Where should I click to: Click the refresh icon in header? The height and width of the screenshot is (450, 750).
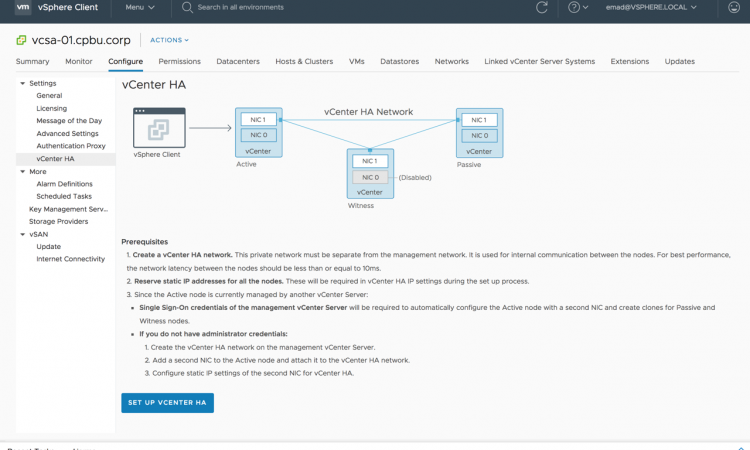click(x=541, y=7)
